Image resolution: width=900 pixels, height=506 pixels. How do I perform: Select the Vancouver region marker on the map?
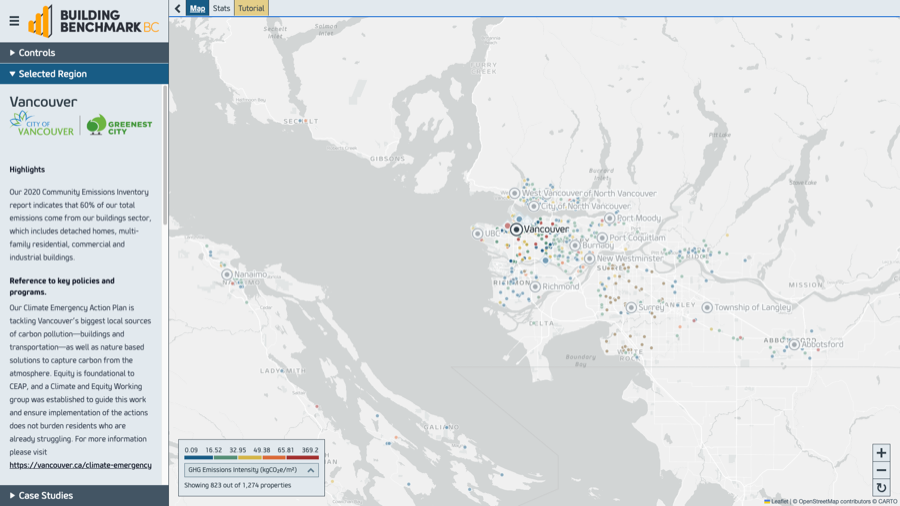(516, 229)
